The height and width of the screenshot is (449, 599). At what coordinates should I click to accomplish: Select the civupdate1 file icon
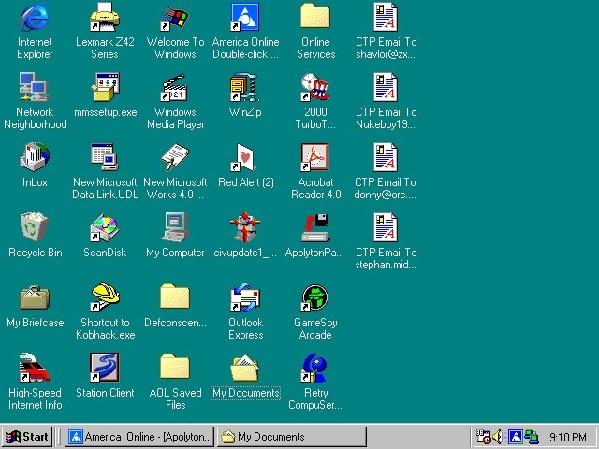coord(245,227)
